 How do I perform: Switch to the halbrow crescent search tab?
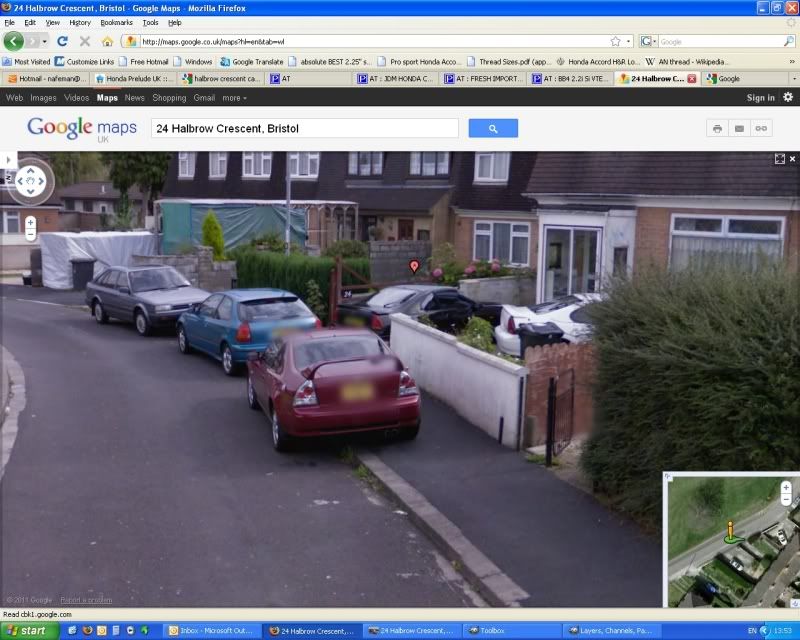pyautogui.click(x=221, y=79)
